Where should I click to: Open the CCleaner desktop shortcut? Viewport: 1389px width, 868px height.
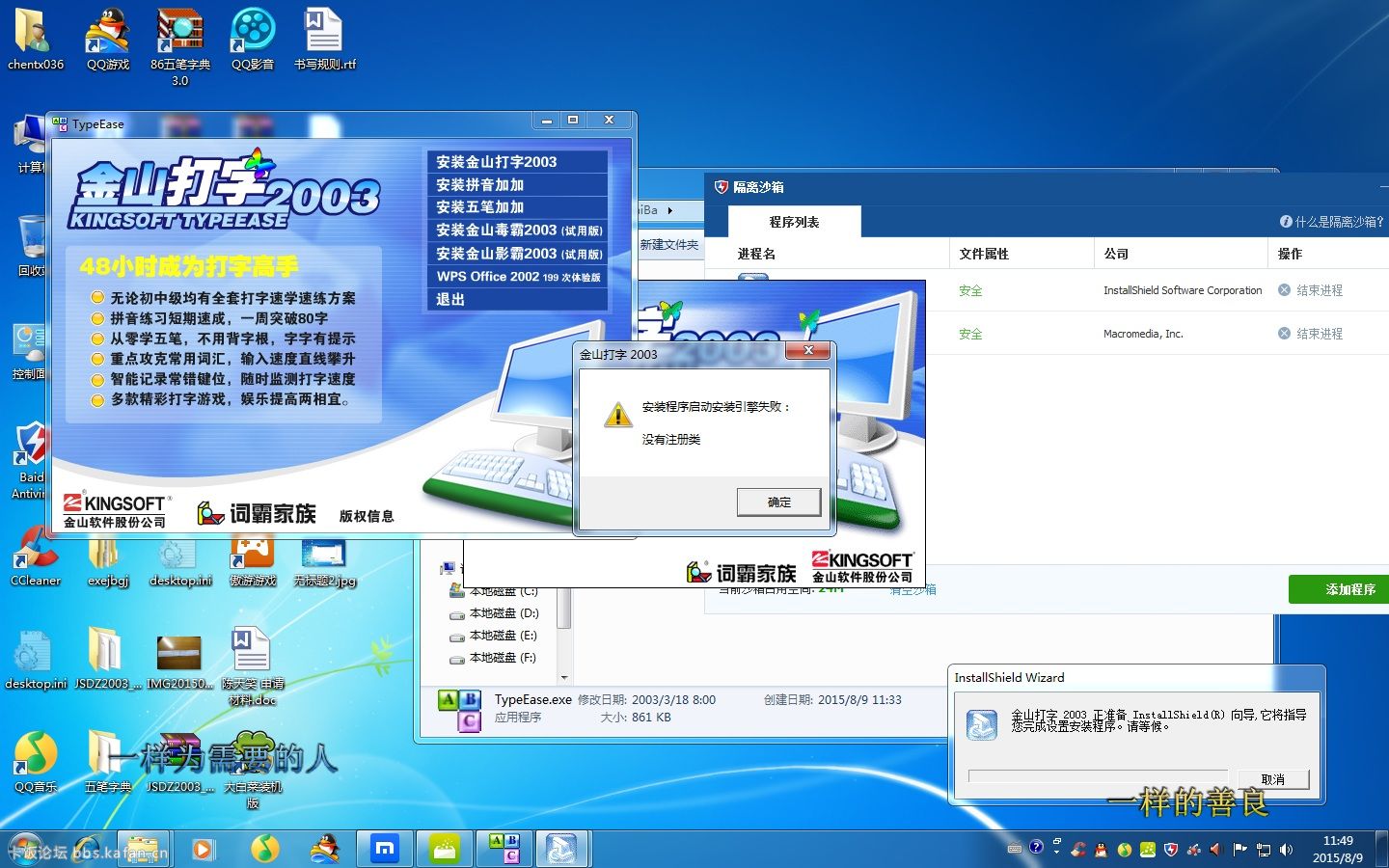tap(35, 557)
